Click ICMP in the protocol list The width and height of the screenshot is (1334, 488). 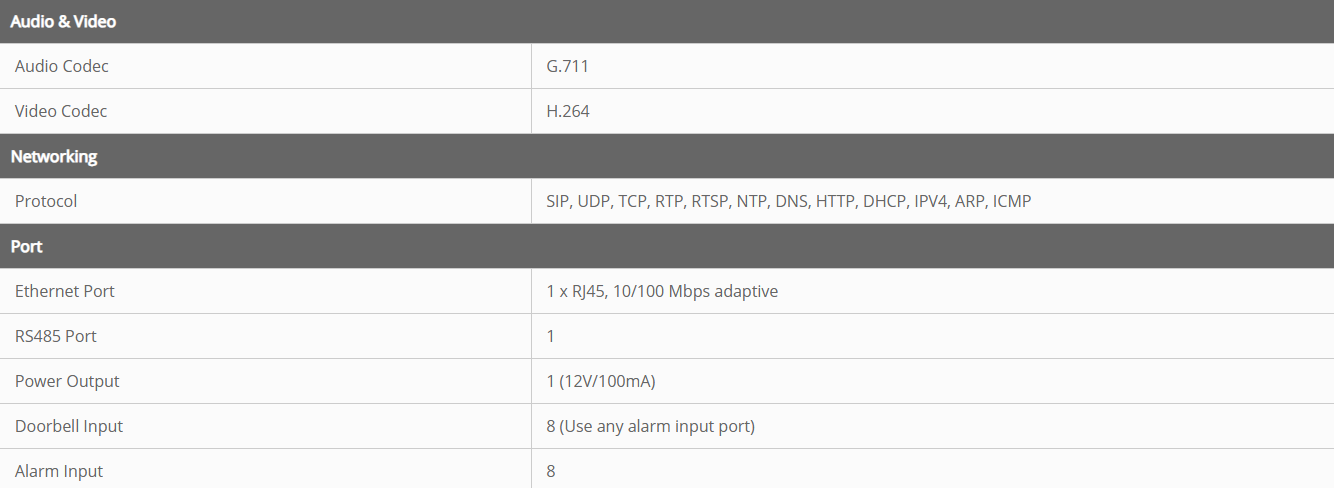[1011, 201]
